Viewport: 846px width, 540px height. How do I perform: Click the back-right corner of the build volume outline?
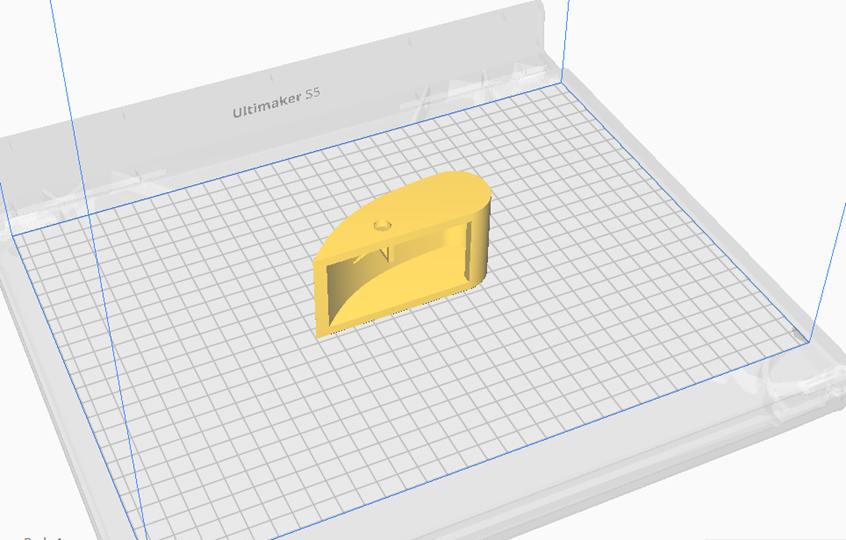[x=562, y=83]
